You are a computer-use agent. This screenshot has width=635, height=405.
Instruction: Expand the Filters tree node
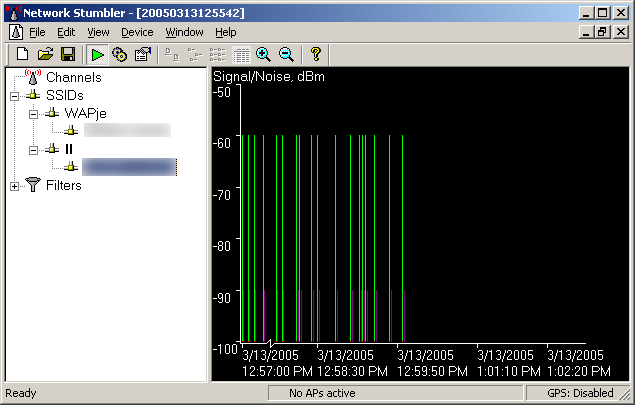pos(15,186)
